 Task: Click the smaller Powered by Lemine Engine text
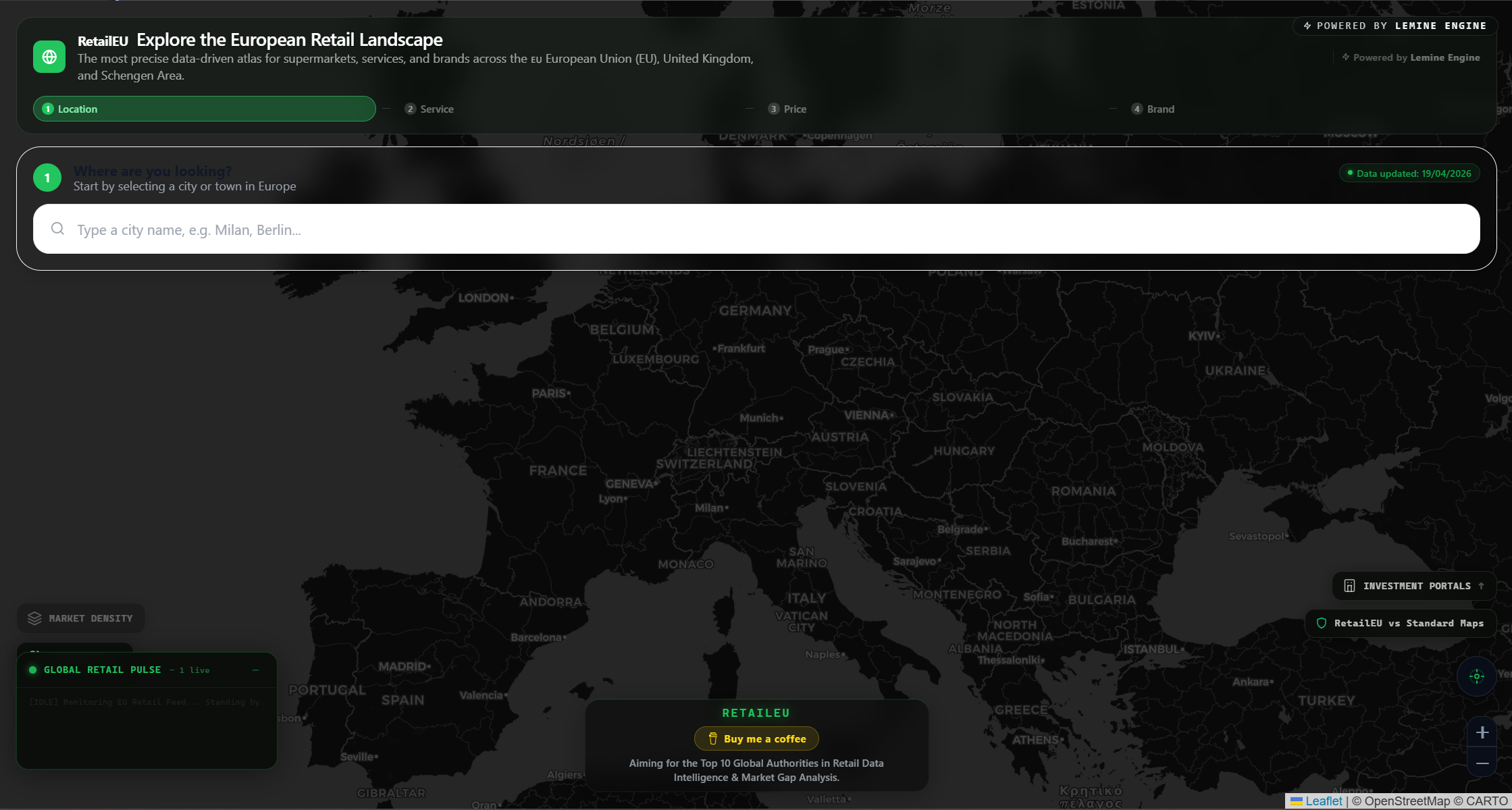click(1411, 57)
